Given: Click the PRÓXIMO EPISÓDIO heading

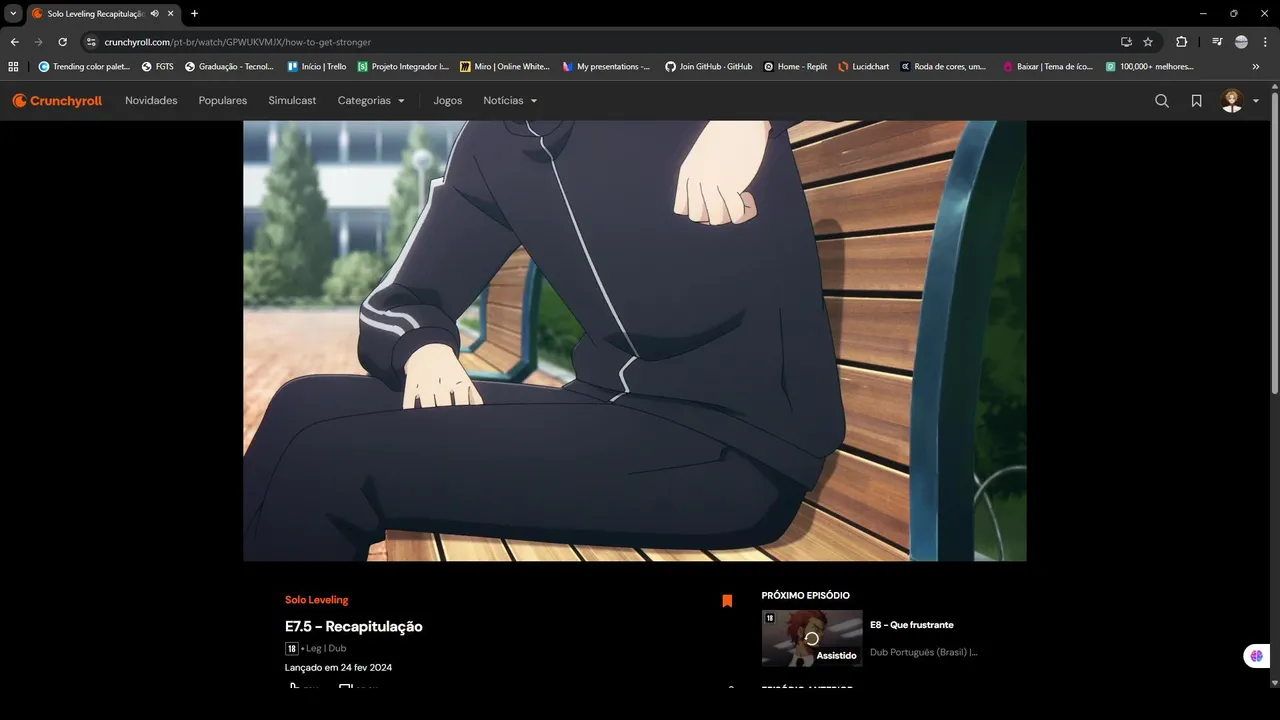Looking at the screenshot, I should 806,596.
